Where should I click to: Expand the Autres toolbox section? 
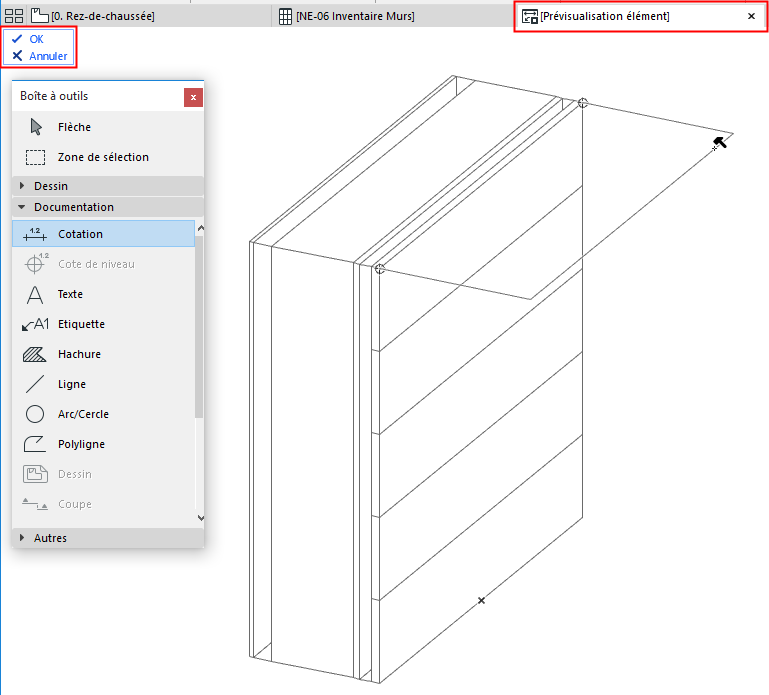pos(108,538)
